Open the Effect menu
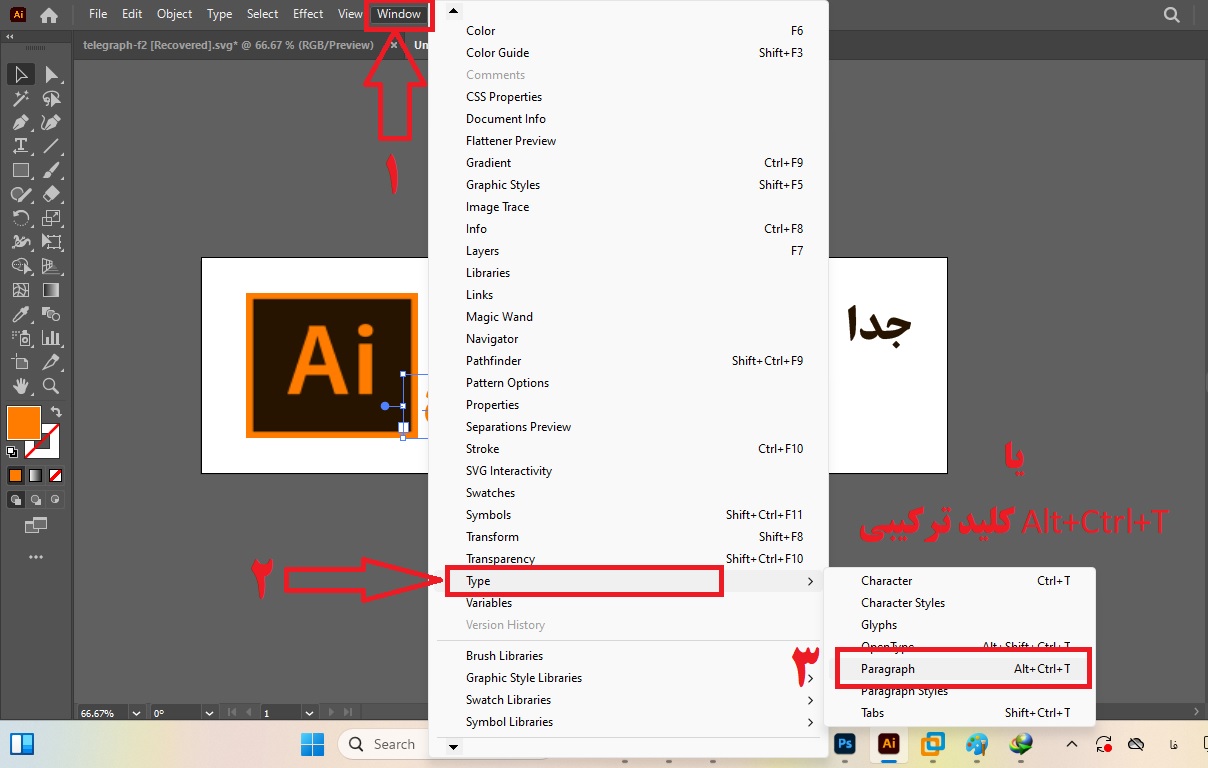The height and width of the screenshot is (768, 1208). tap(308, 14)
